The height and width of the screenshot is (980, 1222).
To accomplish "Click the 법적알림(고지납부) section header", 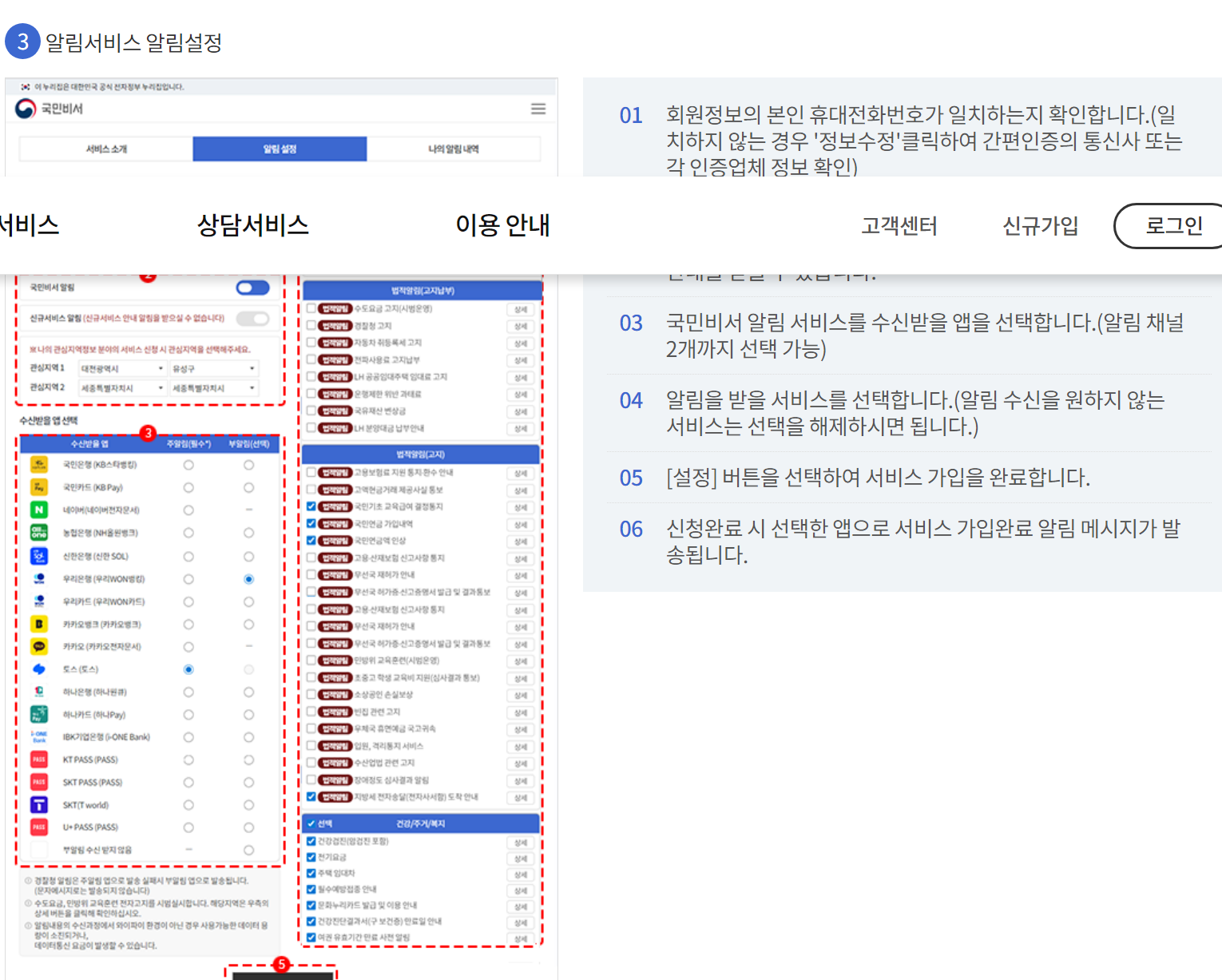I will 423,291.
